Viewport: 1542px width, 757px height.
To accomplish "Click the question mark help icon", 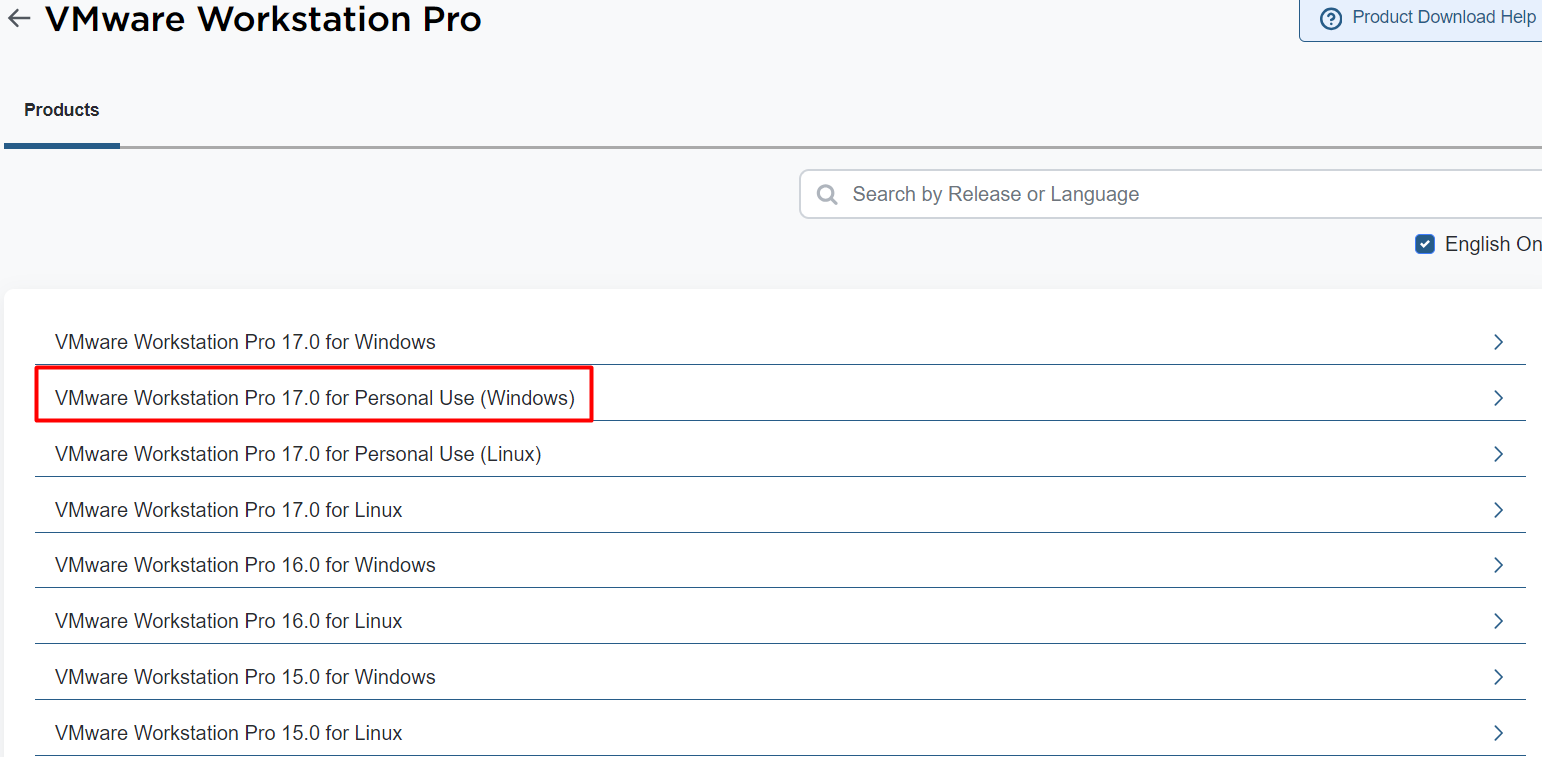I will pos(1330,19).
